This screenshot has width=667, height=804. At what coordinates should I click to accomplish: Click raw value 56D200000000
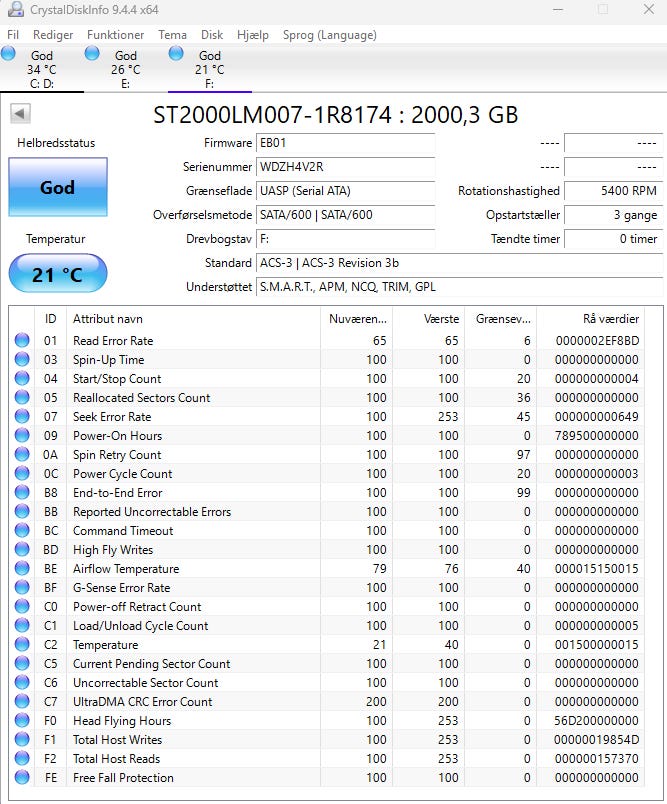[596, 720]
